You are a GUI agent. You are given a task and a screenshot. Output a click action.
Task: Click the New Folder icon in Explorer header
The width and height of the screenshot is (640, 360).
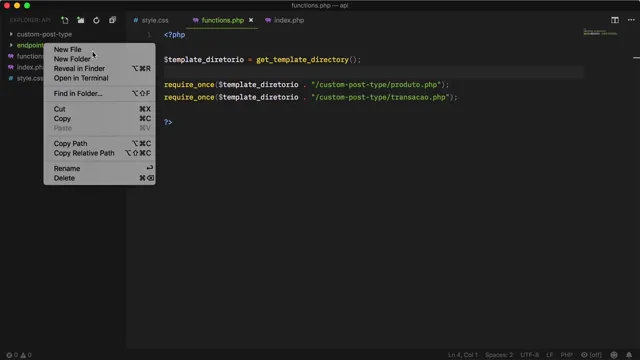(x=80, y=20)
